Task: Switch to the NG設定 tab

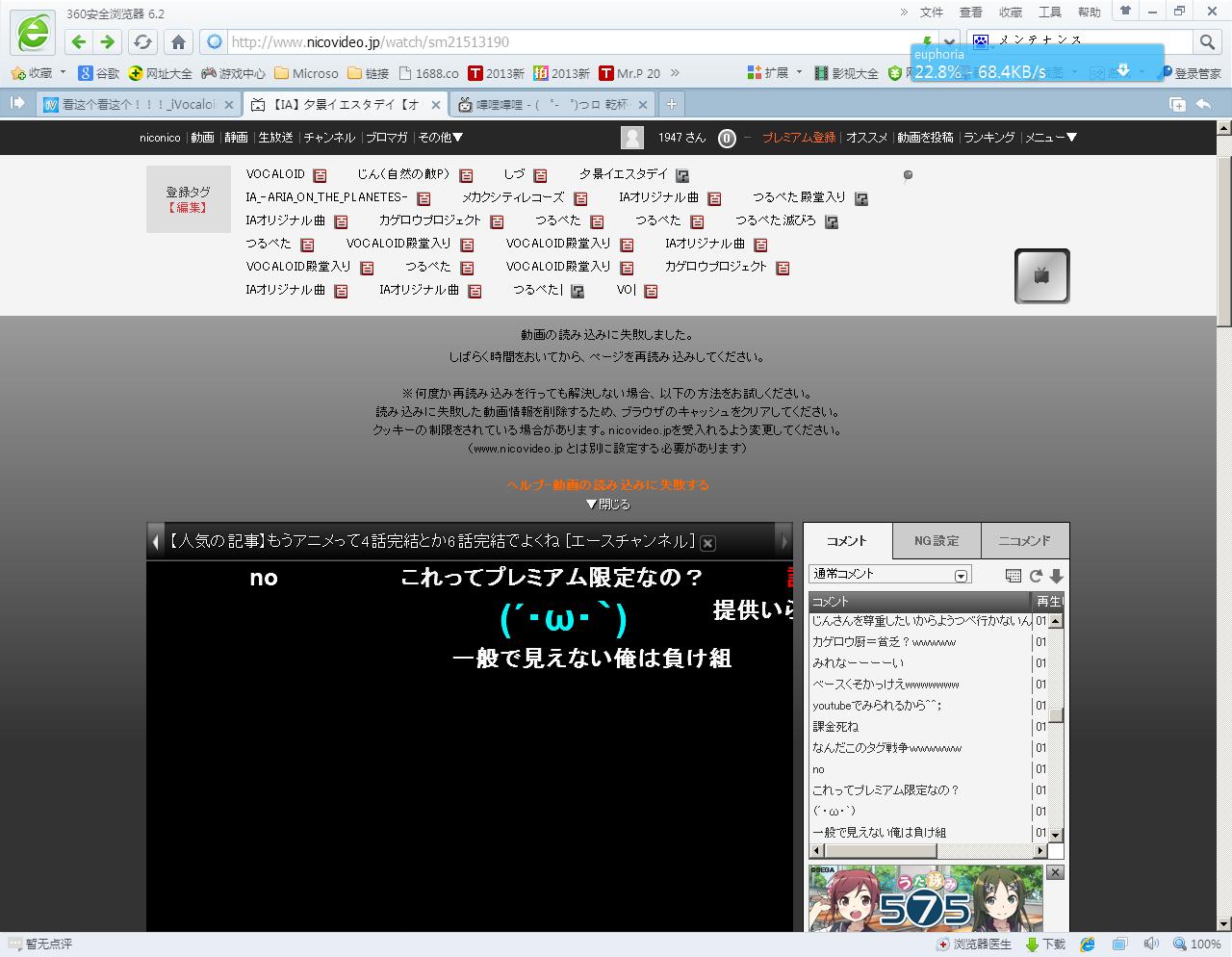Action: click(x=937, y=541)
